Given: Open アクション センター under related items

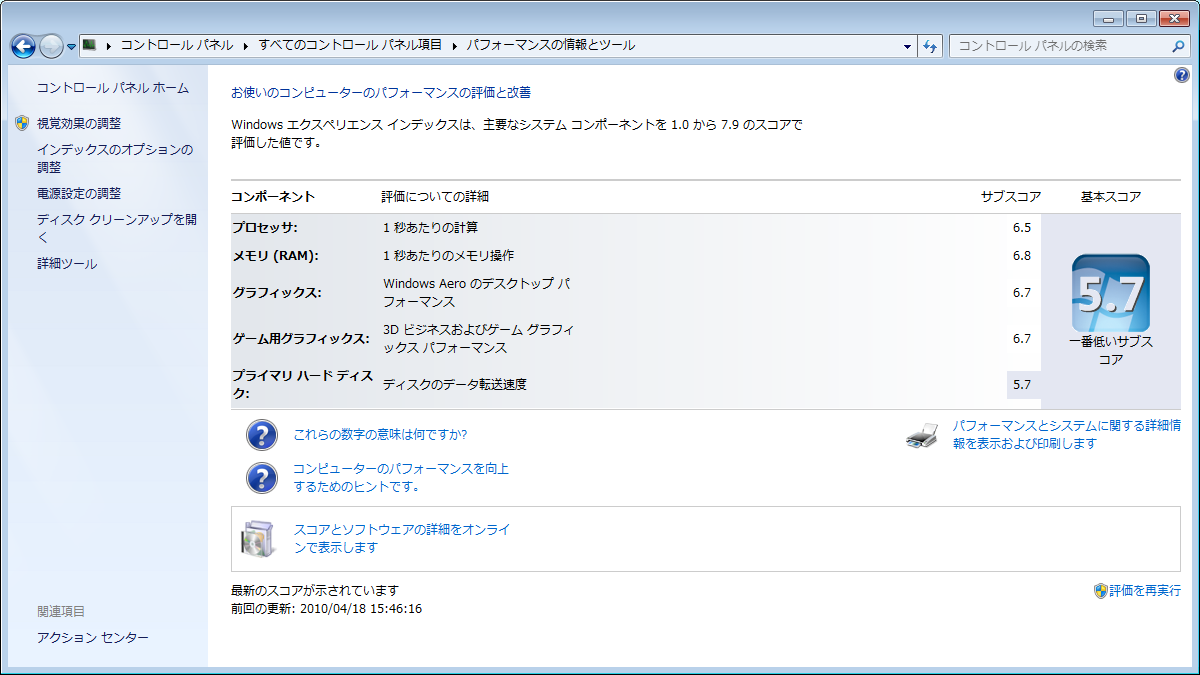Looking at the screenshot, I should [x=93, y=637].
